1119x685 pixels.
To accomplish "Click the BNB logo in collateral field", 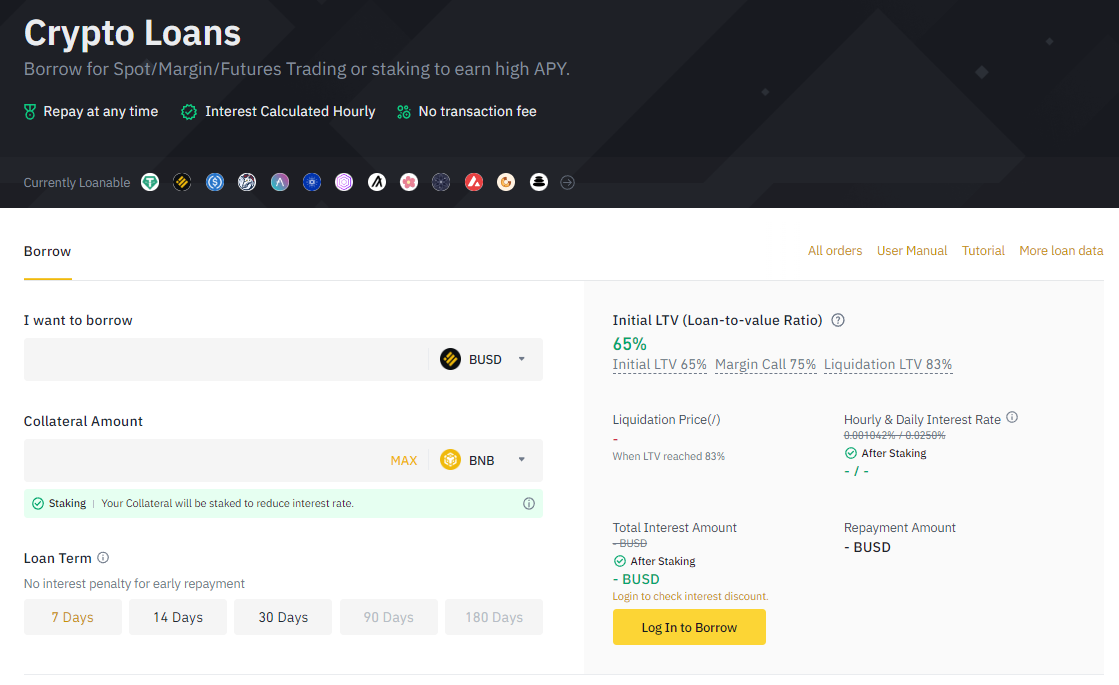I will pos(450,460).
